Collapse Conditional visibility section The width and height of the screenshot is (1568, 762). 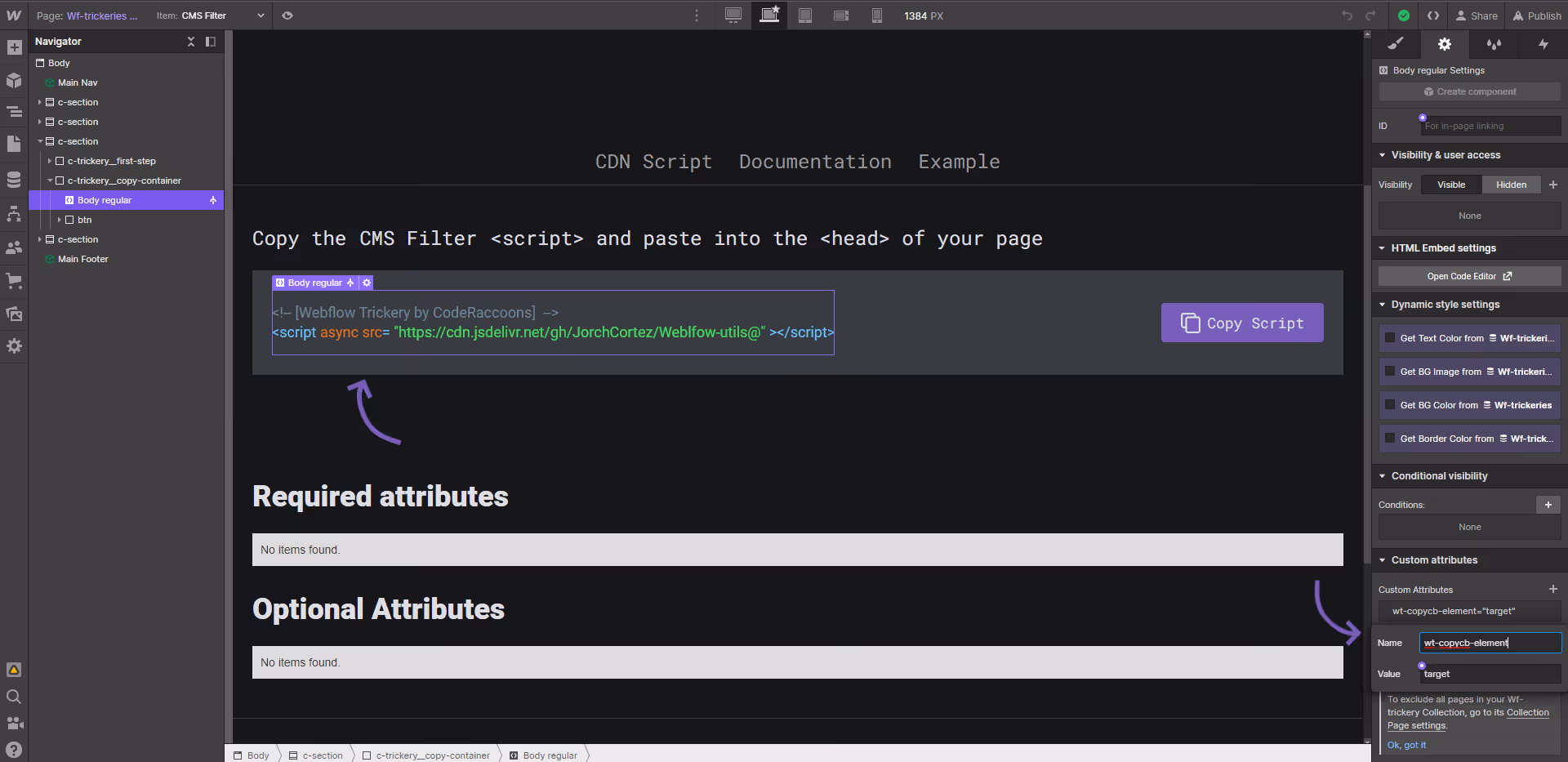coord(1383,476)
